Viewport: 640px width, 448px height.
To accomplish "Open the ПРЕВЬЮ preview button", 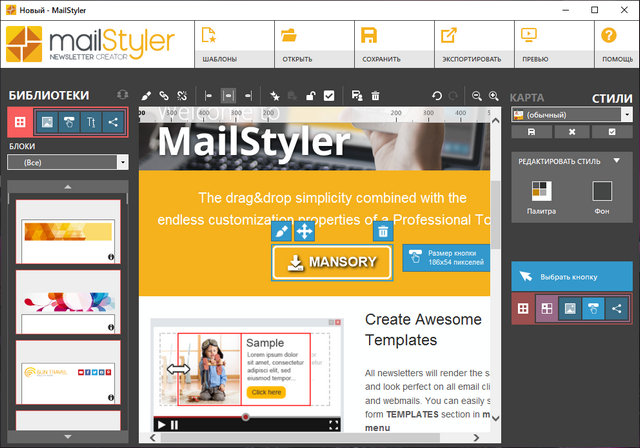I will point(554,44).
